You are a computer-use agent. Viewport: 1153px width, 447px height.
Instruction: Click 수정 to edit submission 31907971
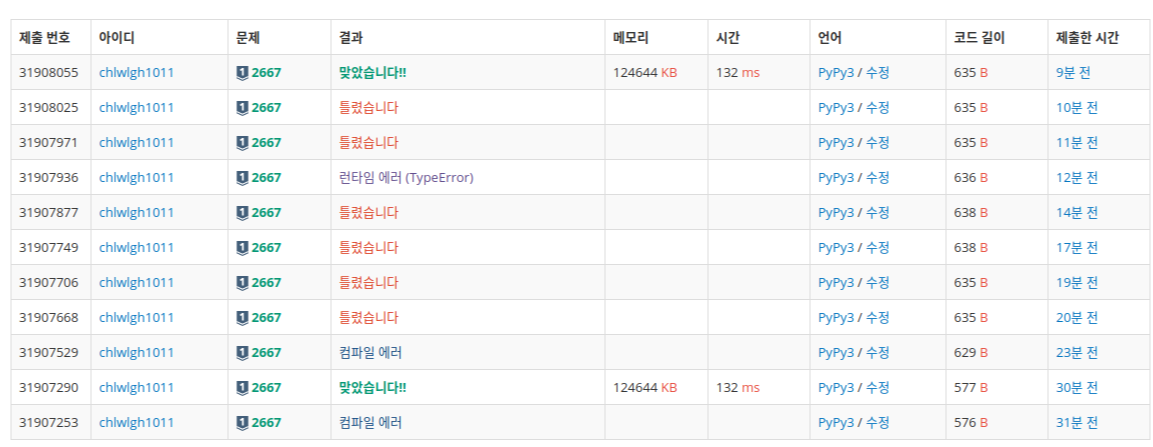877,143
